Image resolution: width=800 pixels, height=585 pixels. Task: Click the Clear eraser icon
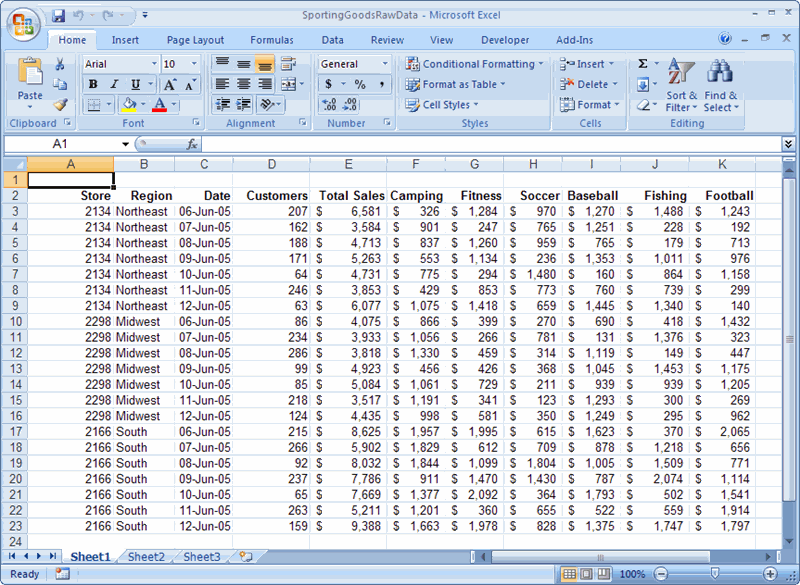tap(643, 105)
